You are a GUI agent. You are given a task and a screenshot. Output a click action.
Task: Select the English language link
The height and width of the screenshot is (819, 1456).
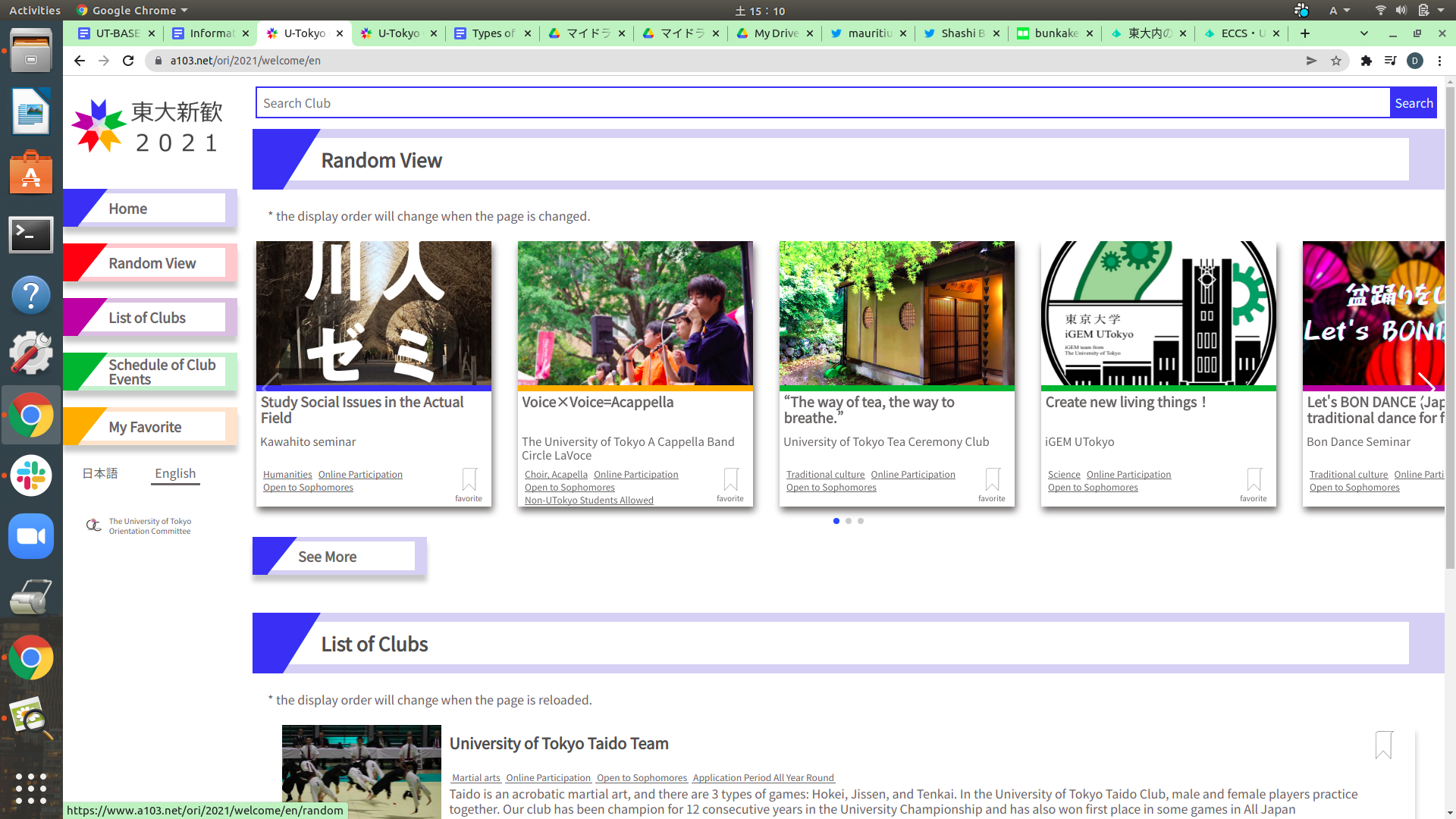click(175, 474)
